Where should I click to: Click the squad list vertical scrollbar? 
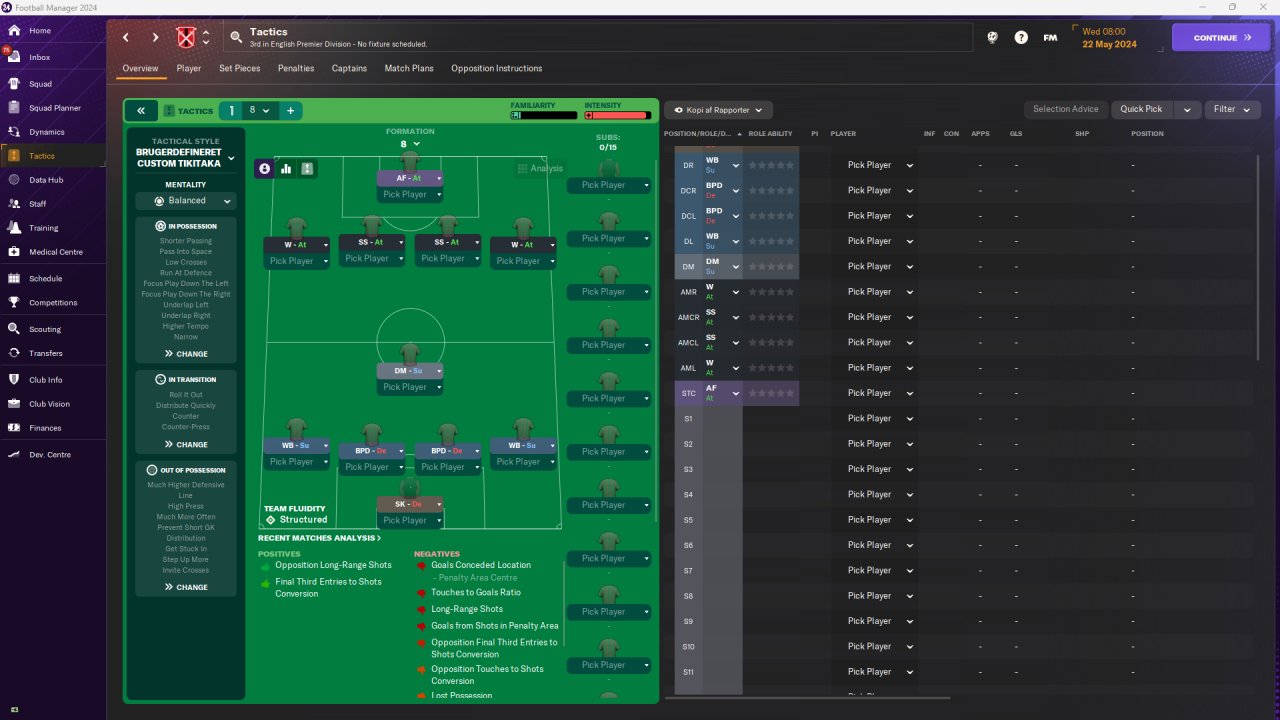click(1258, 257)
